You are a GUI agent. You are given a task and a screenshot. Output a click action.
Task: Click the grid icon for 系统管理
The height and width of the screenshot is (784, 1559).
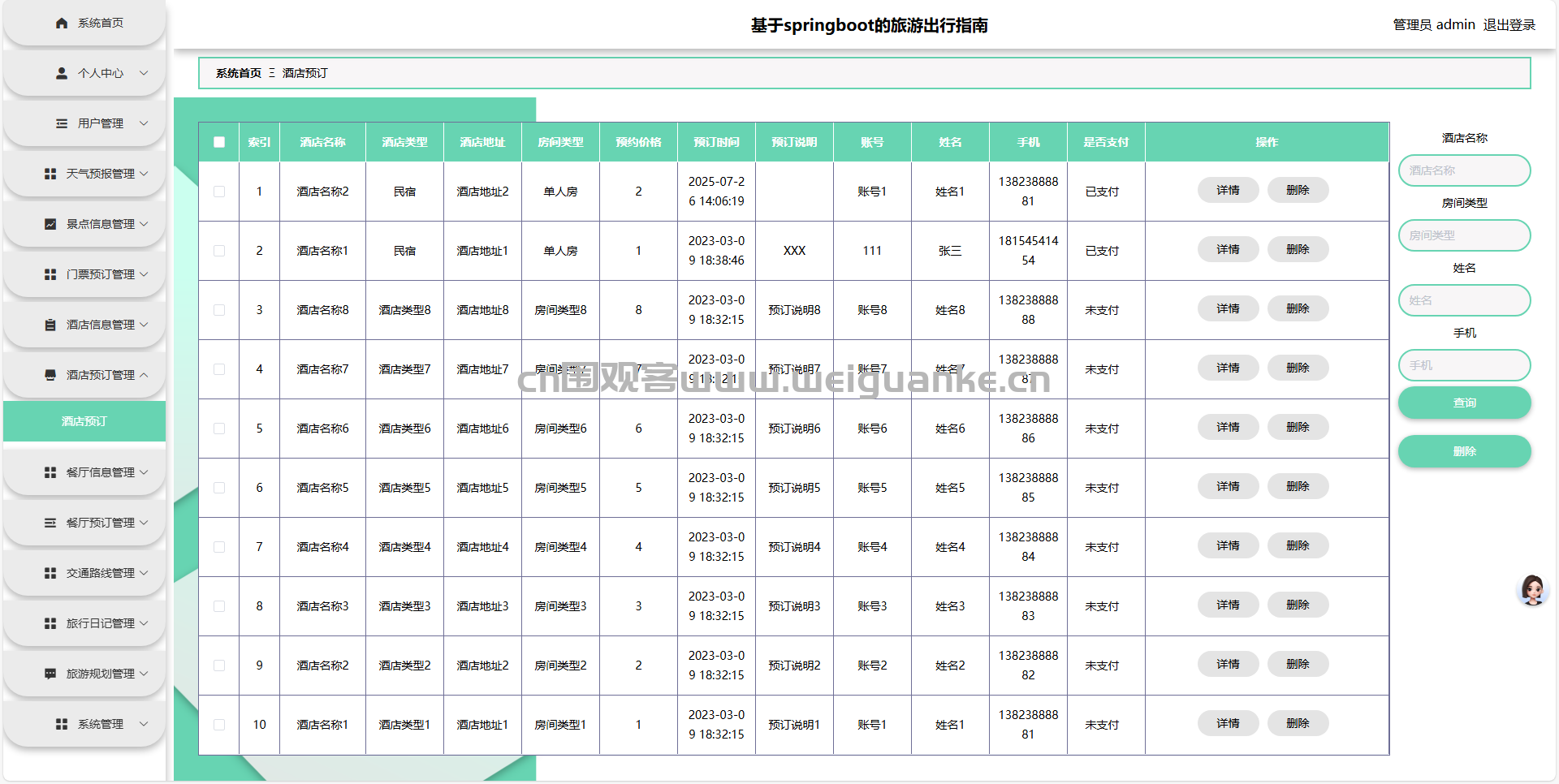coord(62,724)
